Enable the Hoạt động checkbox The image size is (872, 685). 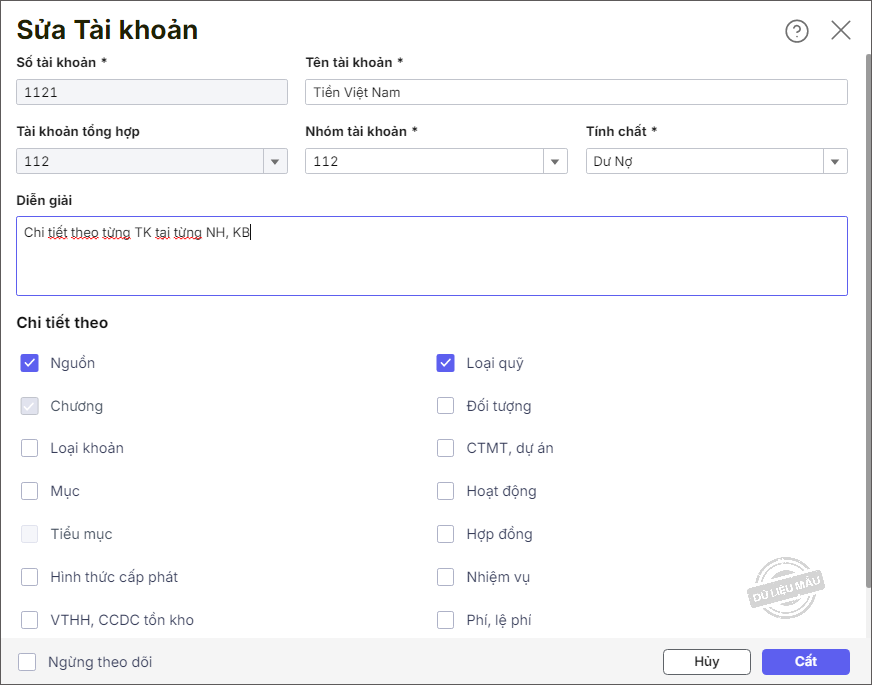pos(446,491)
